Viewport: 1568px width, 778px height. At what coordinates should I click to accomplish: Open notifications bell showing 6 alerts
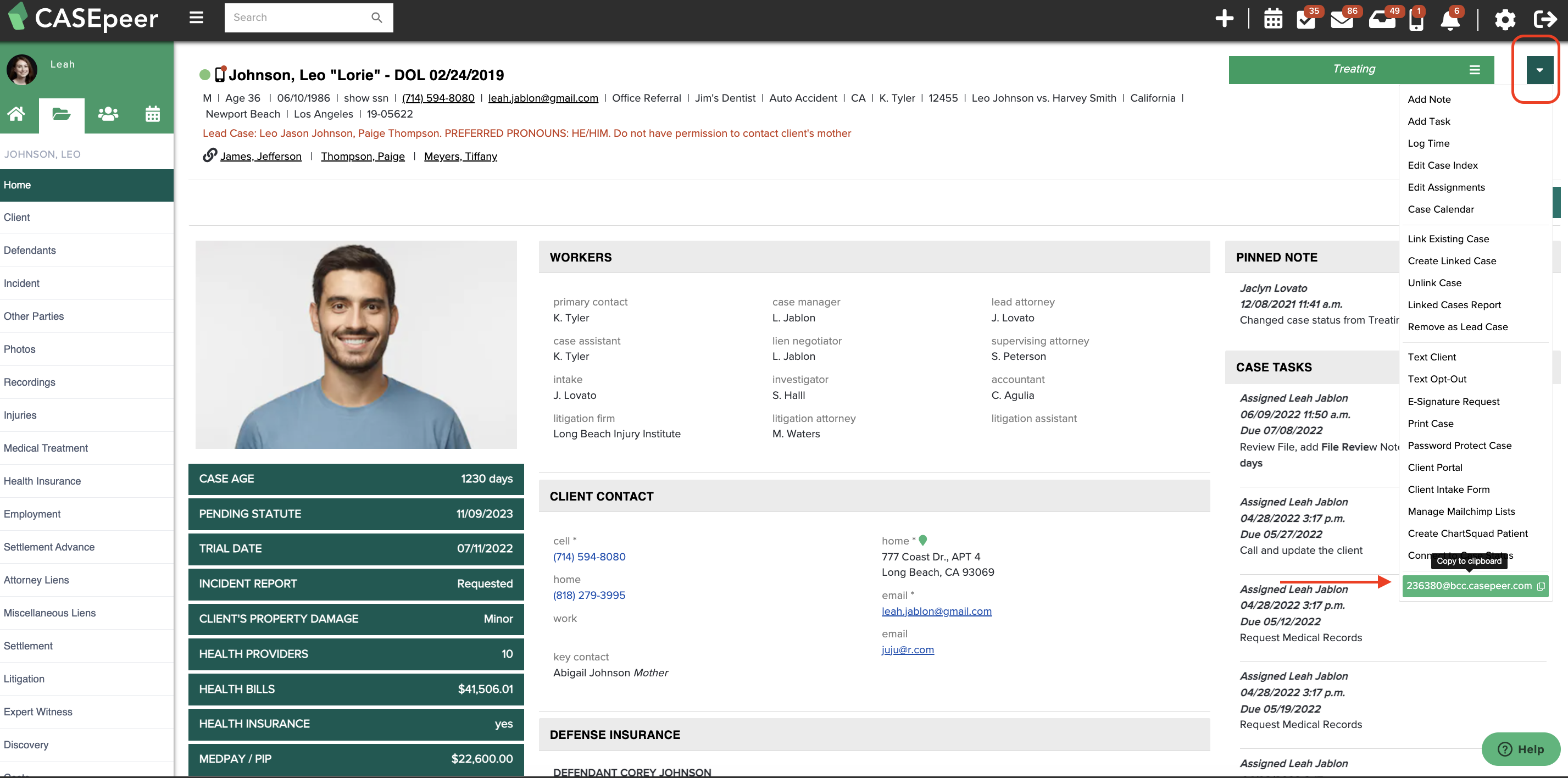[1452, 20]
